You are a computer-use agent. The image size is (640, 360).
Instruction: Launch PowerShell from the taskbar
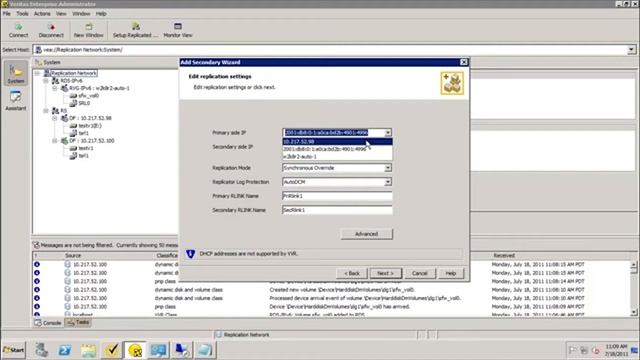[x=64, y=350]
